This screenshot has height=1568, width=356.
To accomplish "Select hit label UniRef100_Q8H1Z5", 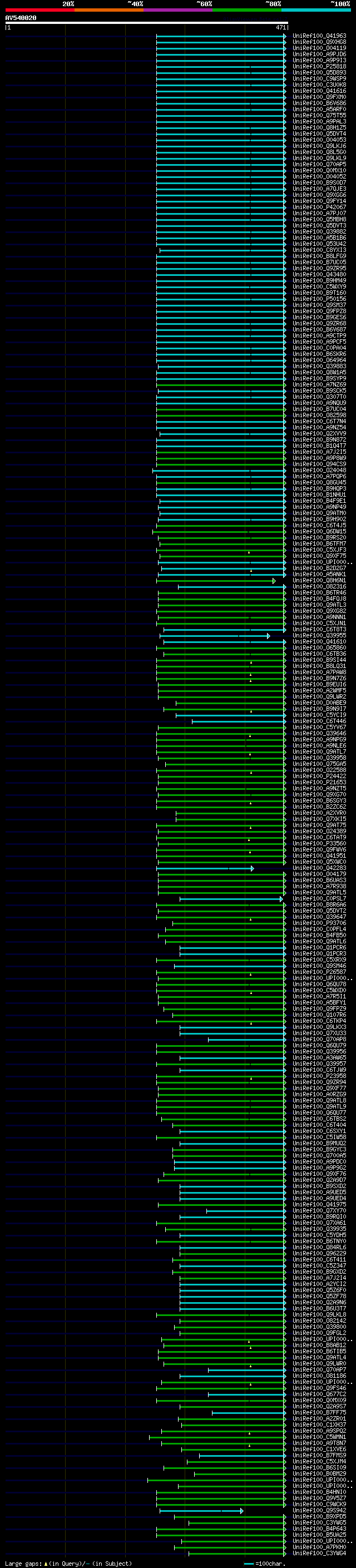I will 319,128.
